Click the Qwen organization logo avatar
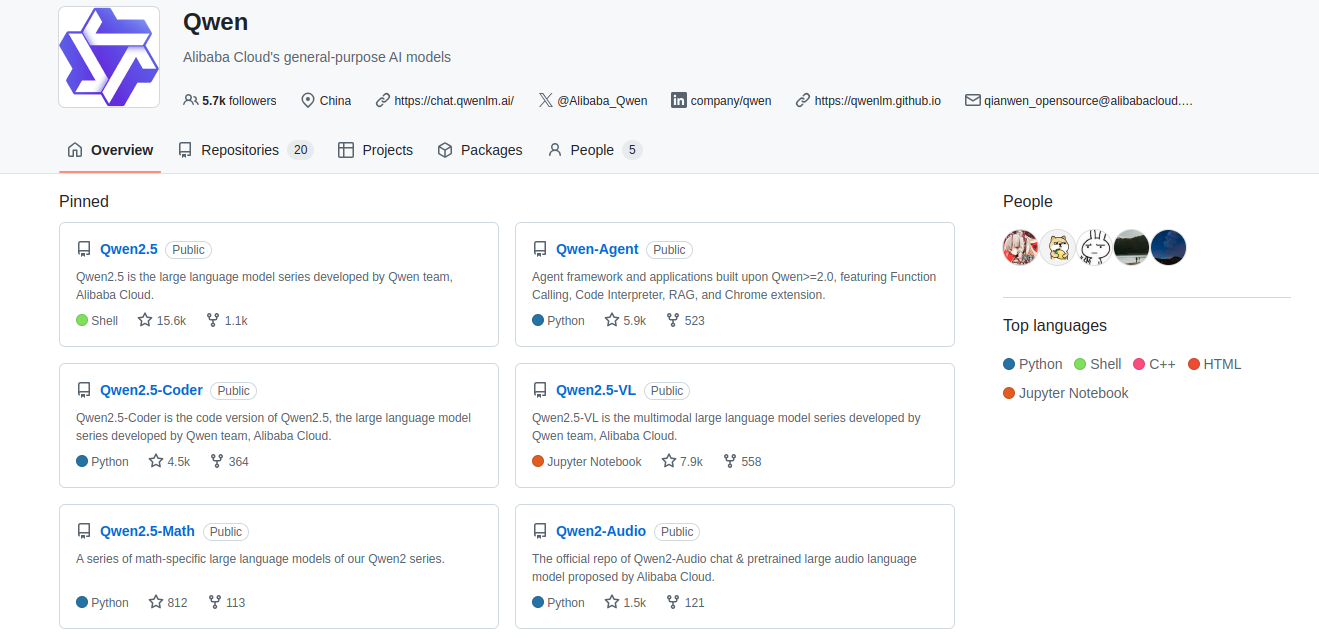Viewport: 1319px width, 638px height. [x=109, y=57]
